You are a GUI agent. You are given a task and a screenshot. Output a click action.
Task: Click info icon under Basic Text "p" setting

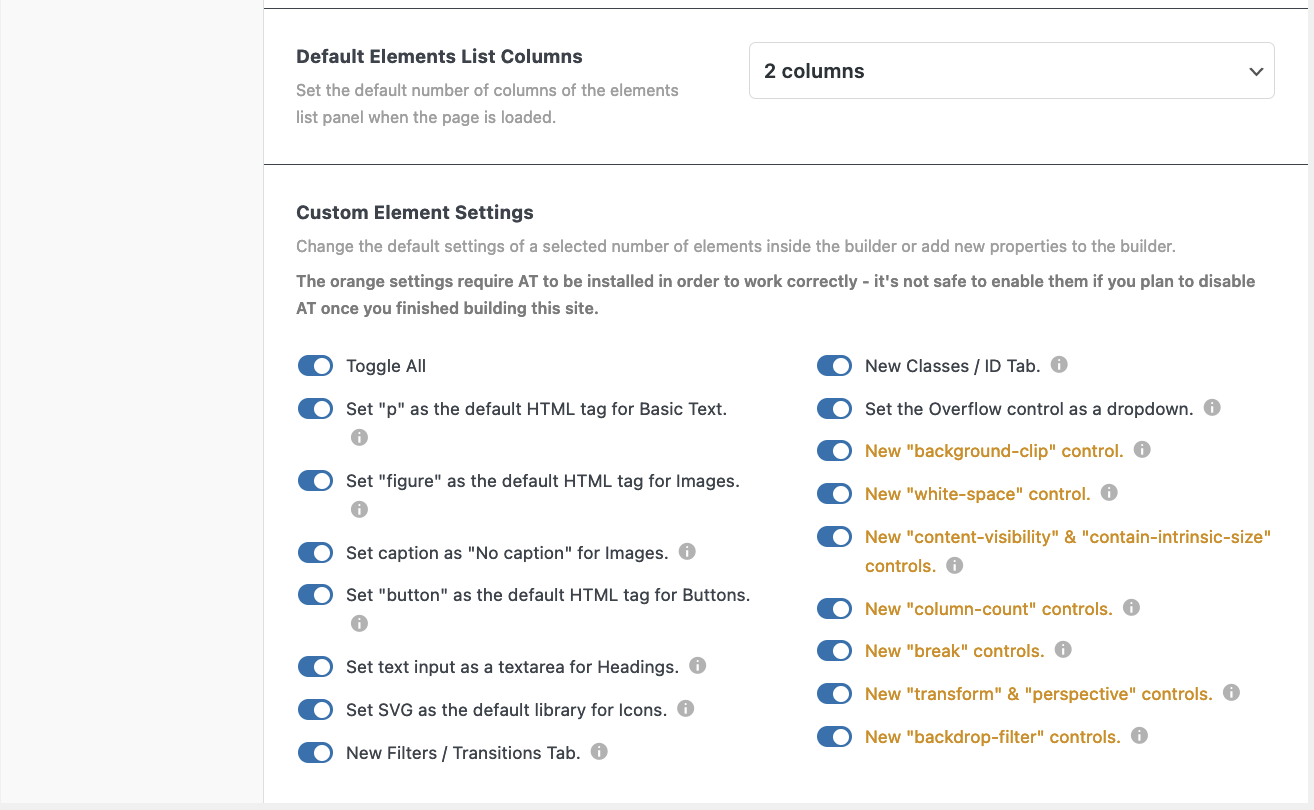coord(359,437)
